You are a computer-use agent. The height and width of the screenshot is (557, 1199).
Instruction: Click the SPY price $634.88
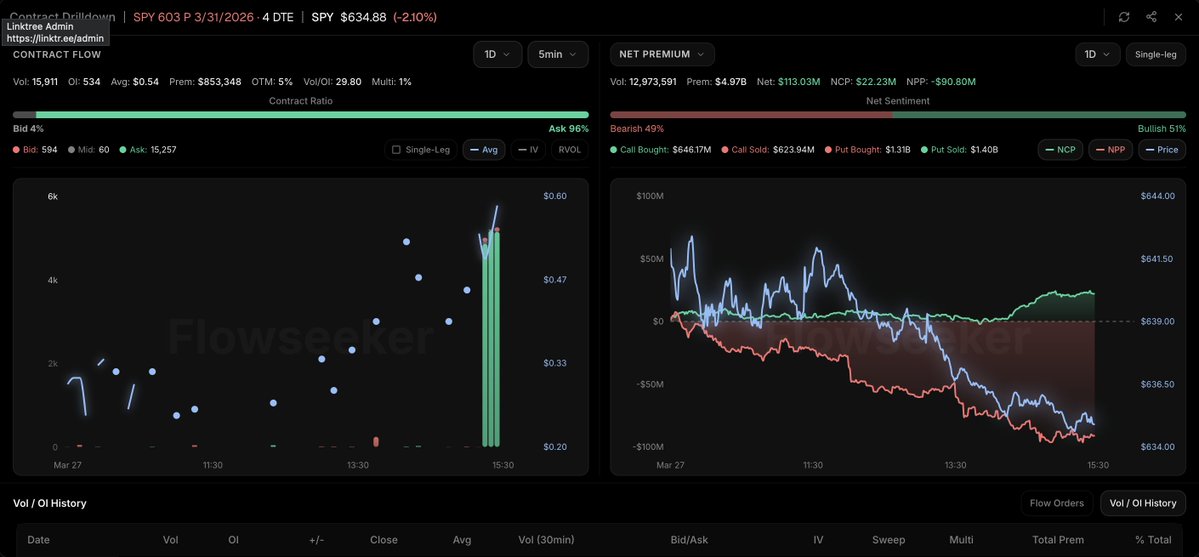point(363,17)
